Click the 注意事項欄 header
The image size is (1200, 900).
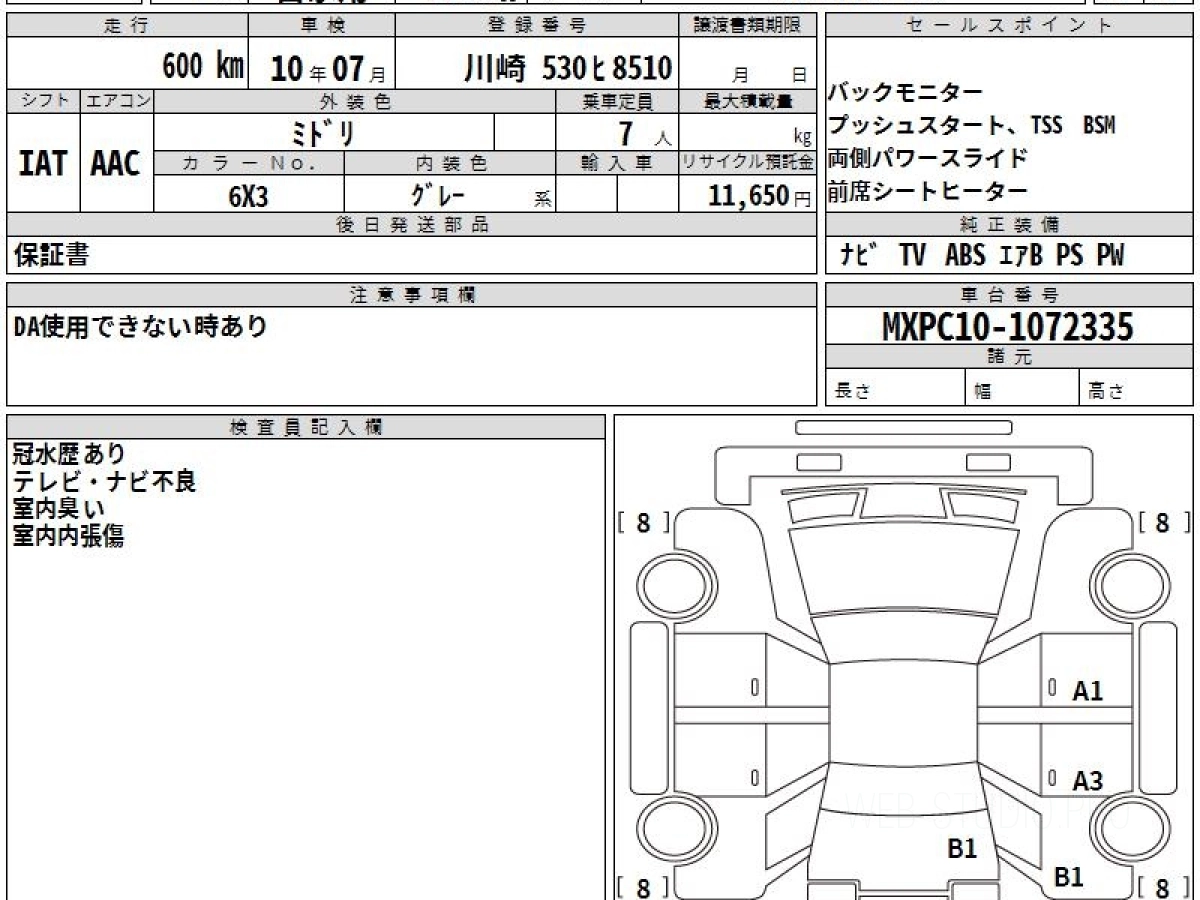click(411, 295)
